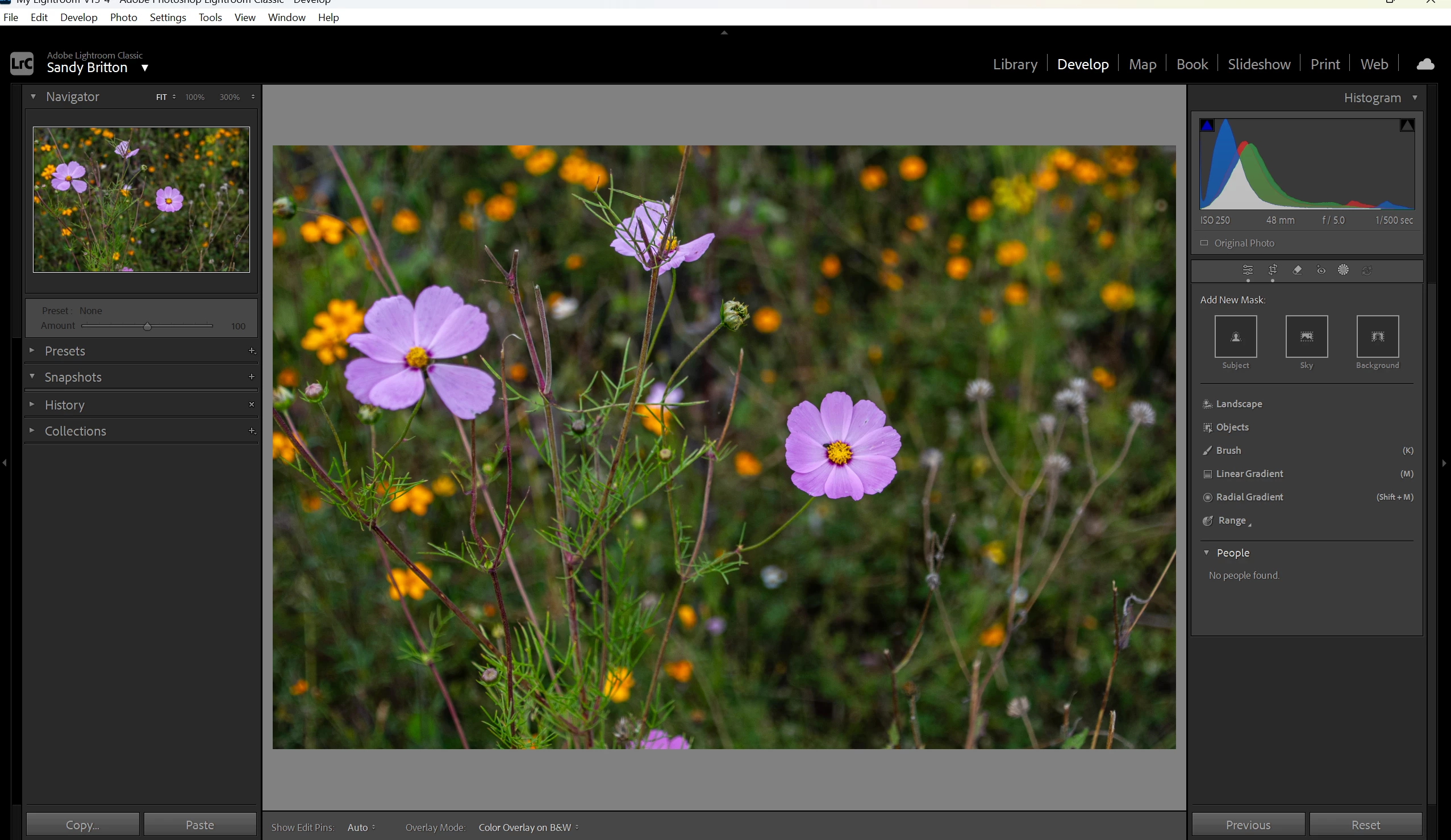The height and width of the screenshot is (840, 1451).
Task: Click the Masking circle tool icon
Action: tap(1343, 270)
